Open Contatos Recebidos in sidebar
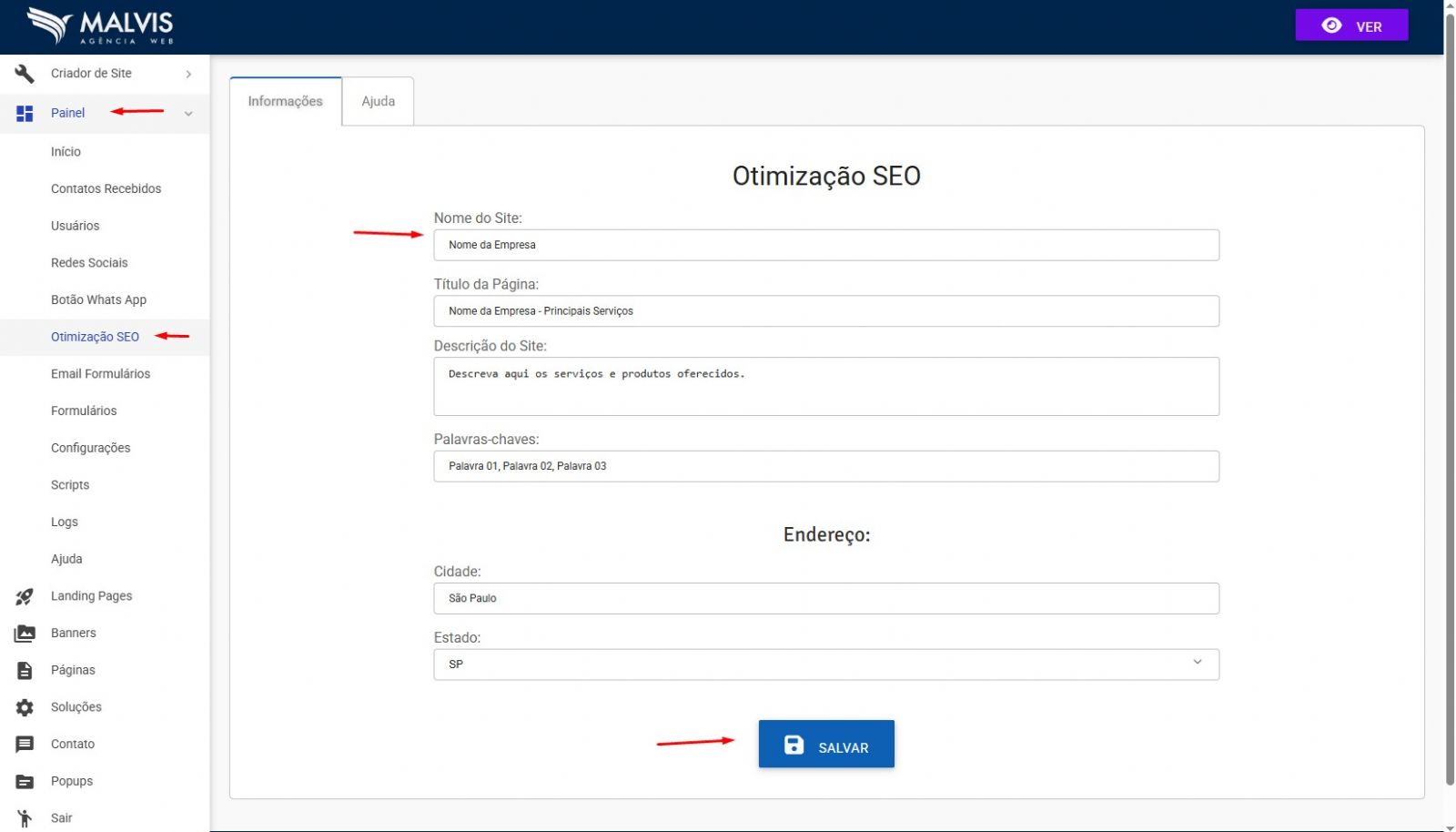Viewport: 1456px width, 832px height. coord(106,188)
